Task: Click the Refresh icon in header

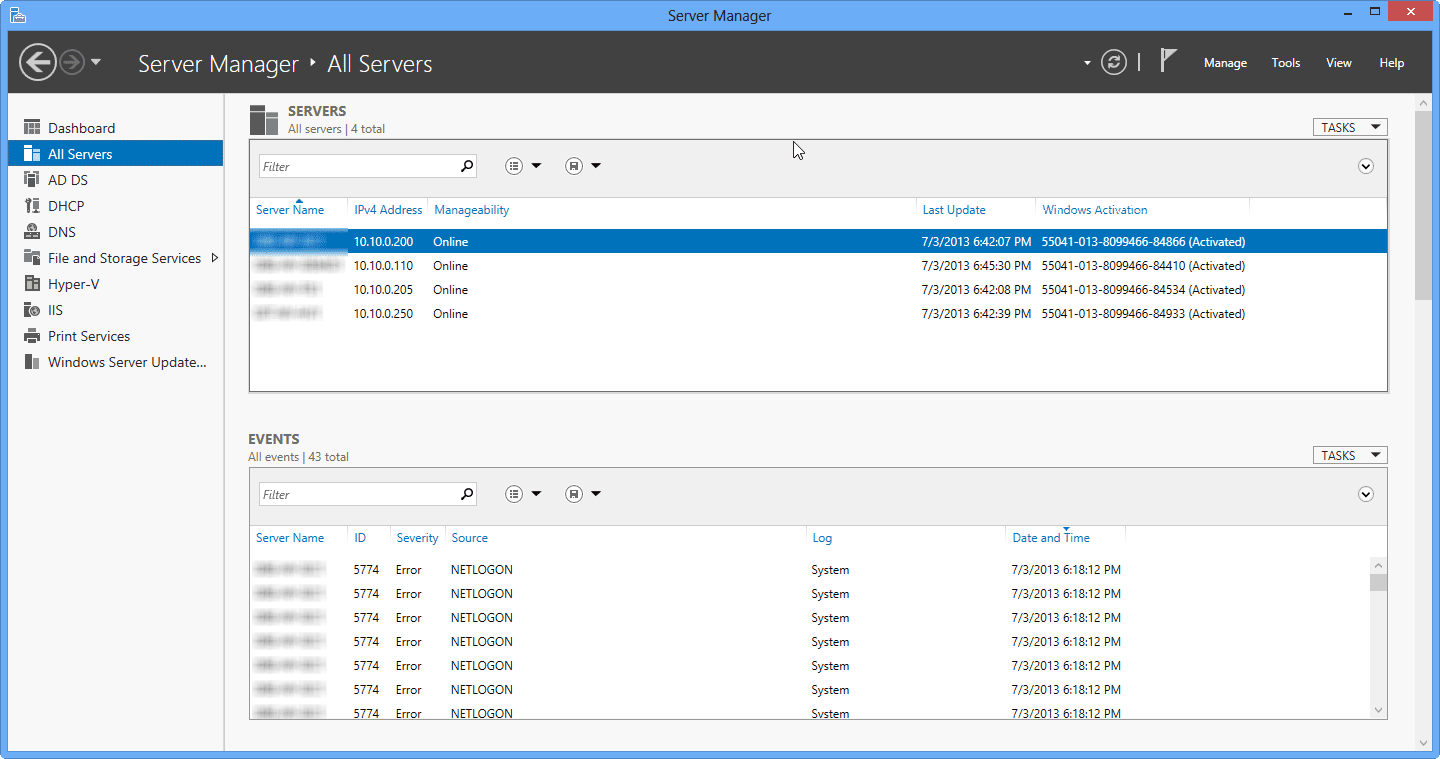Action: 1114,62
